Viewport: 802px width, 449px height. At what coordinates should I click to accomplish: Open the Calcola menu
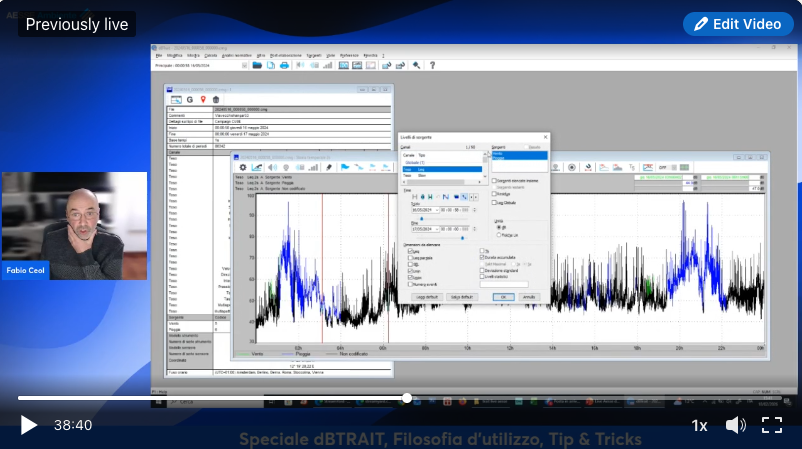pos(210,55)
